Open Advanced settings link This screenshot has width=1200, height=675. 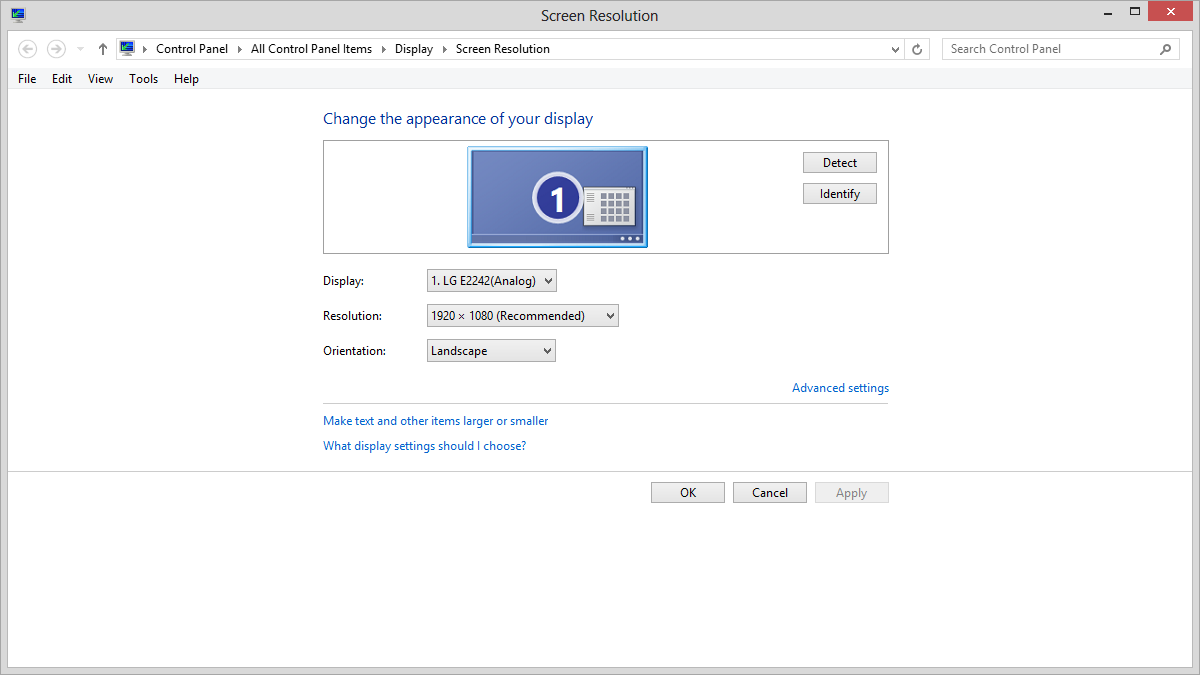pos(840,388)
